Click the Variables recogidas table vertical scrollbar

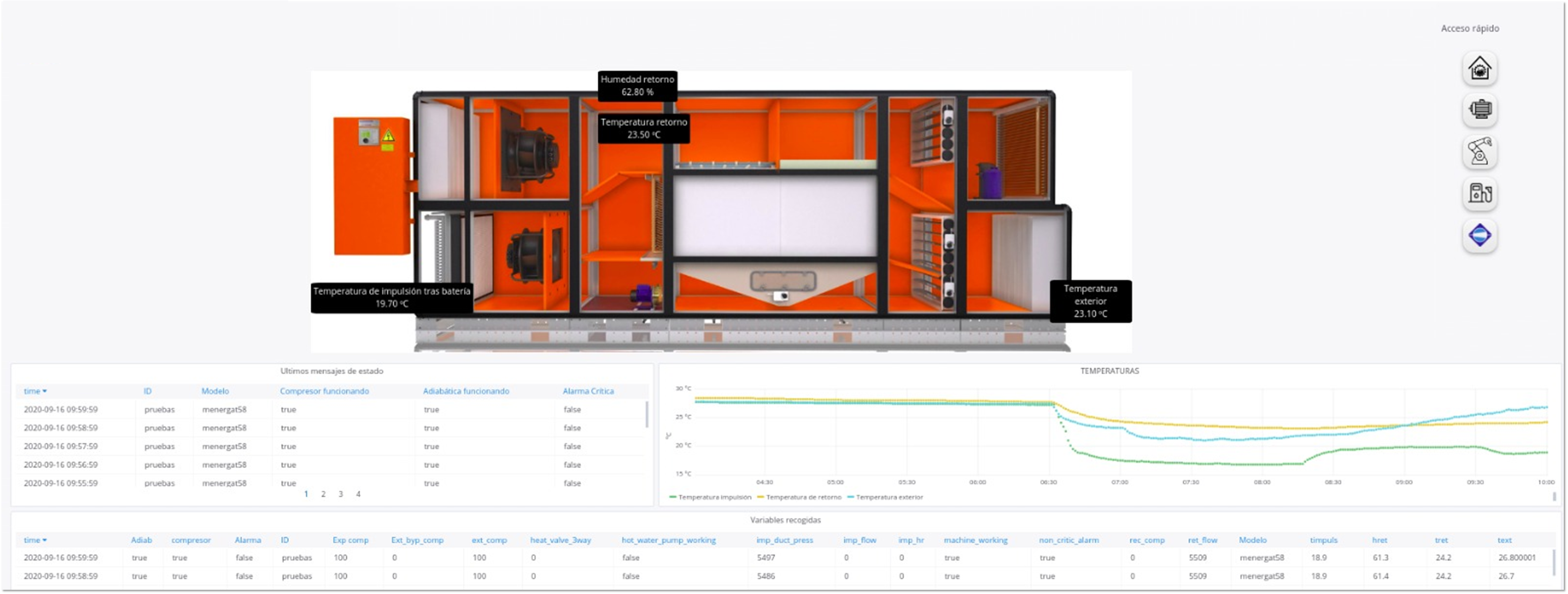(1553, 563)
